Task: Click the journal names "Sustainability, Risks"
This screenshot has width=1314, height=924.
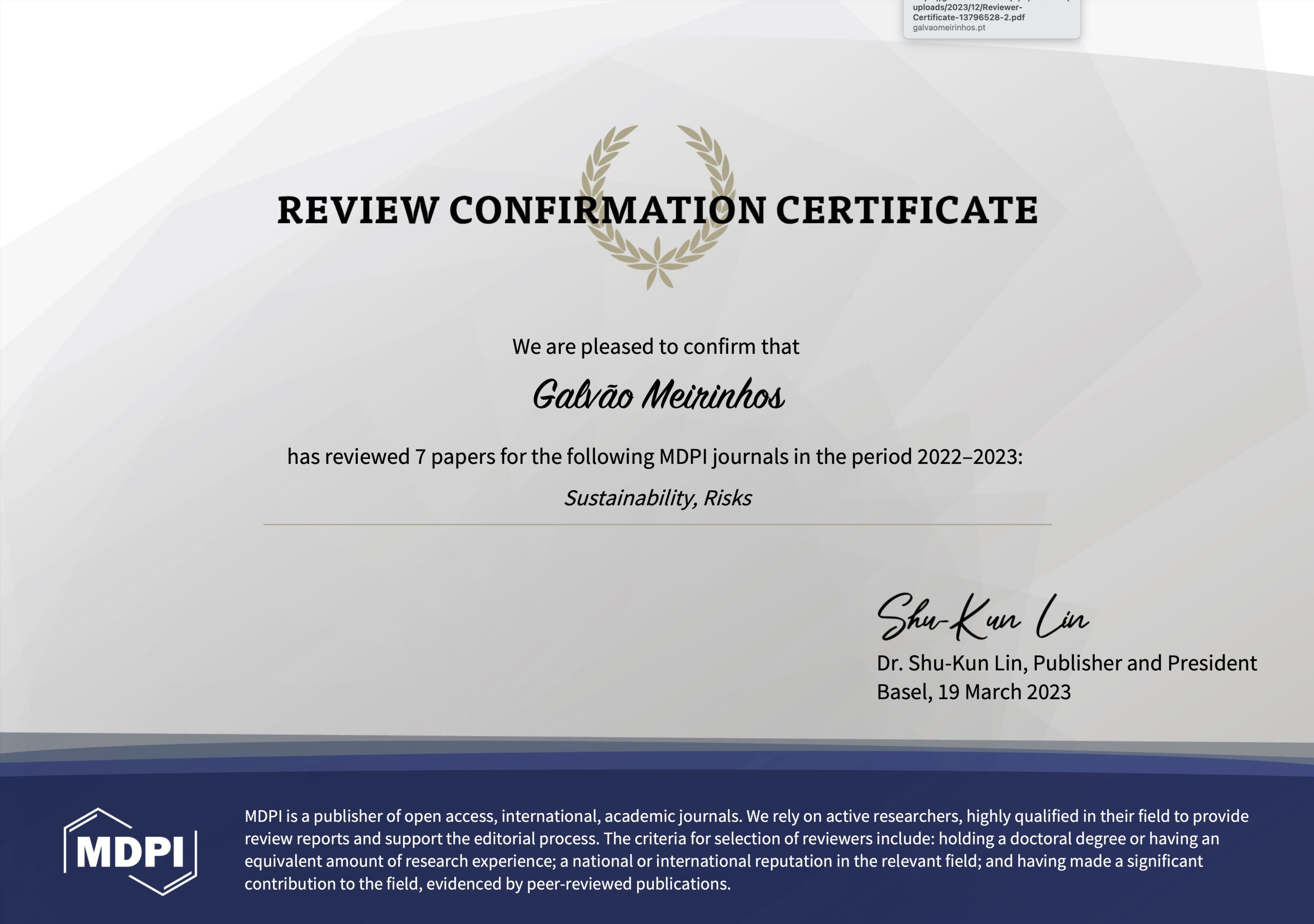Action: tap(658, 498)
